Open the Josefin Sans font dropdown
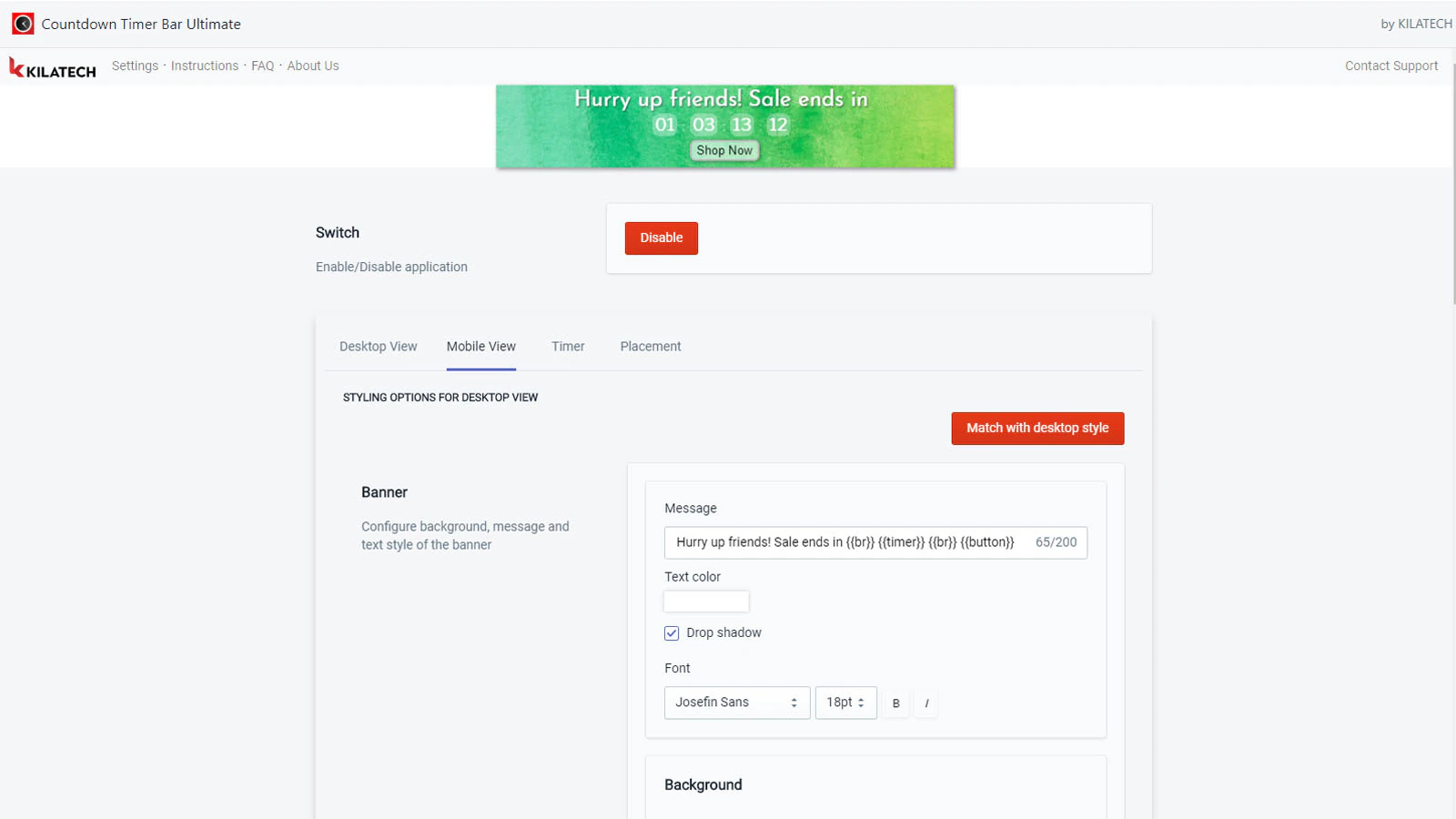1456x819 pixels. pyautogui.click(x=737, y=703)
